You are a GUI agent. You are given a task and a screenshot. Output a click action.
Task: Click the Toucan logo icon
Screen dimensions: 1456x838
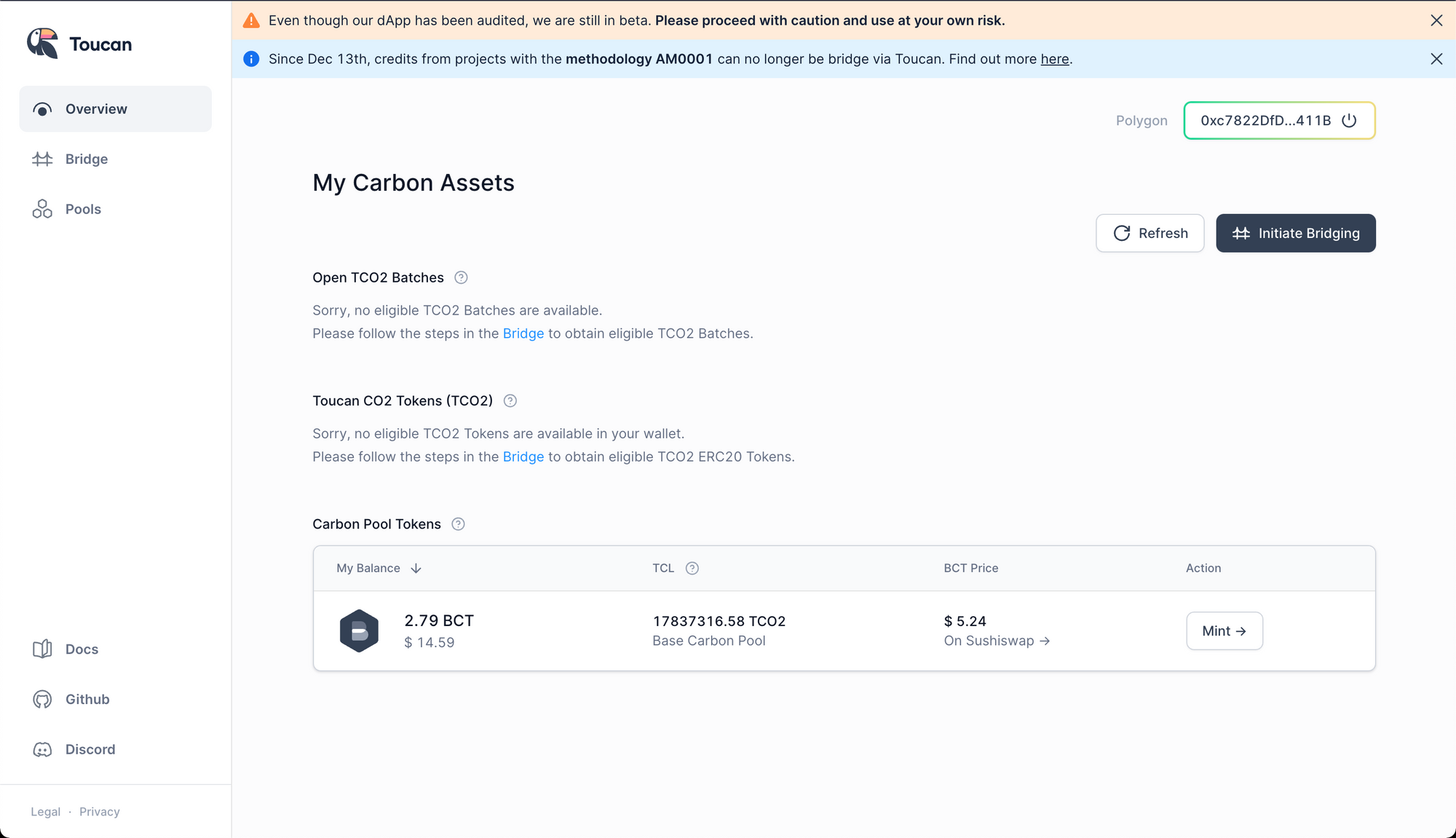(43, 44)
